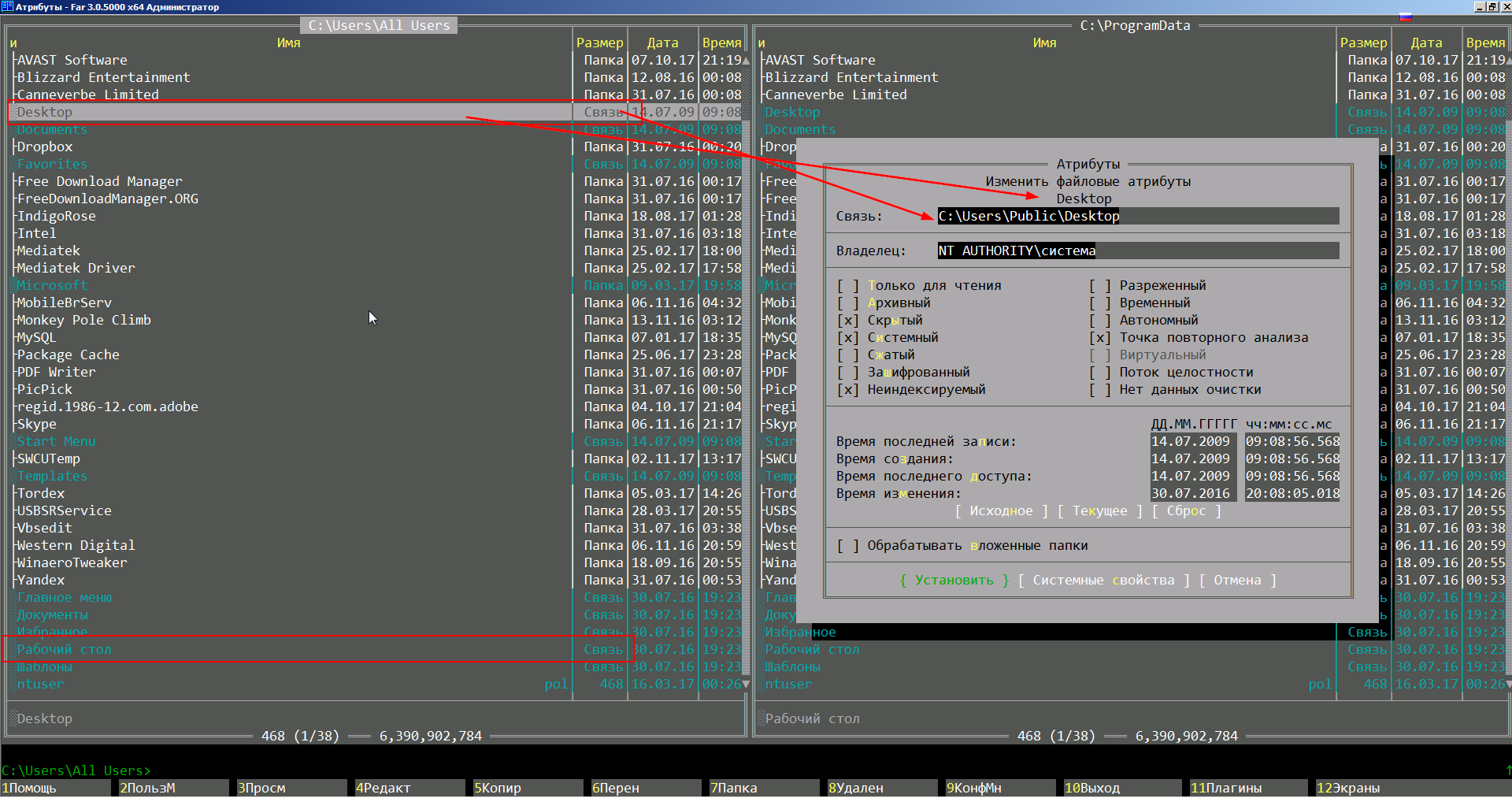This screenshot has height=798, width=1512.
Task: Click the 'Отмена' button
Action: click(x=1238, y=580)
